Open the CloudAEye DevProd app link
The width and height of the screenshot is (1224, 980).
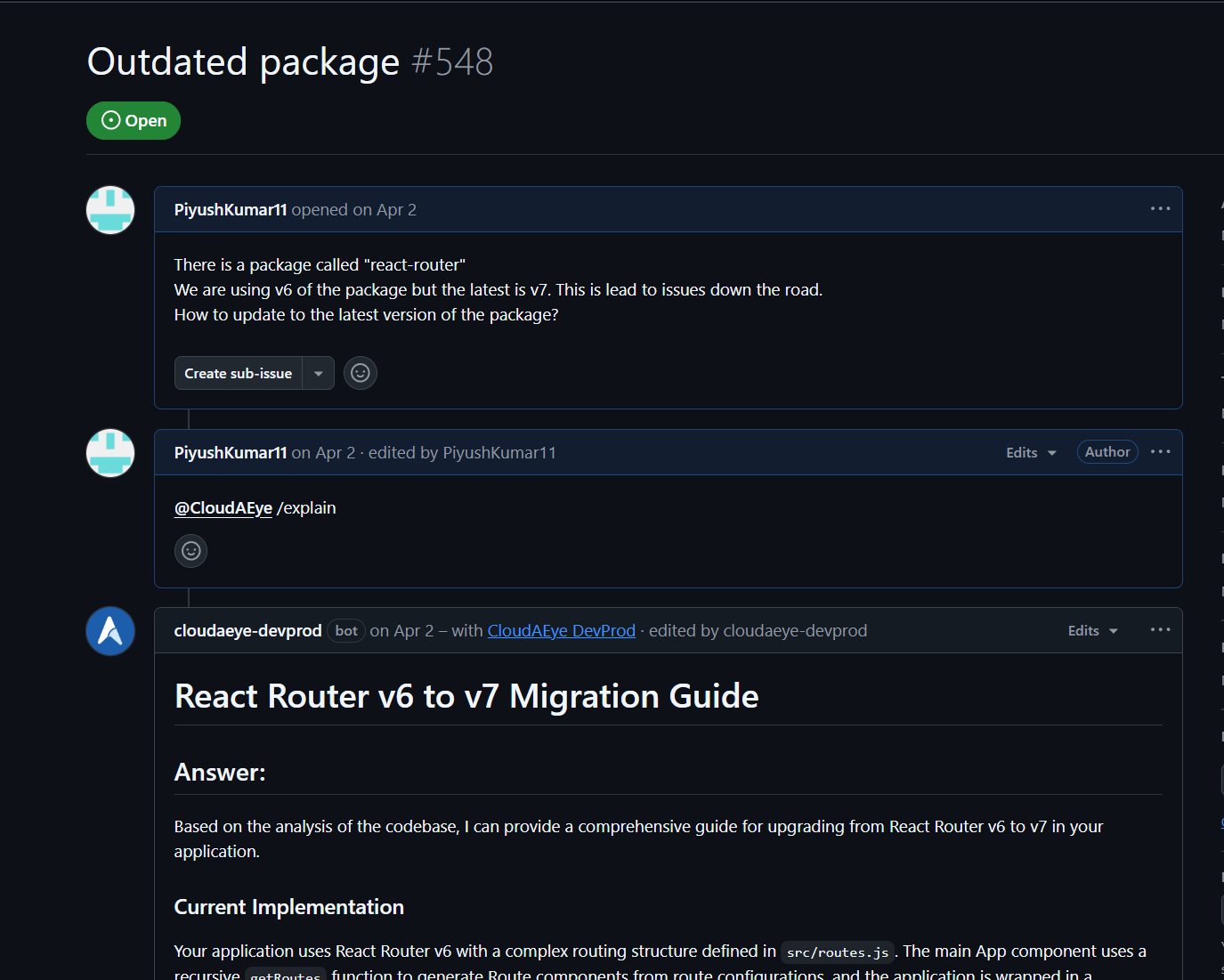[561, 631]
